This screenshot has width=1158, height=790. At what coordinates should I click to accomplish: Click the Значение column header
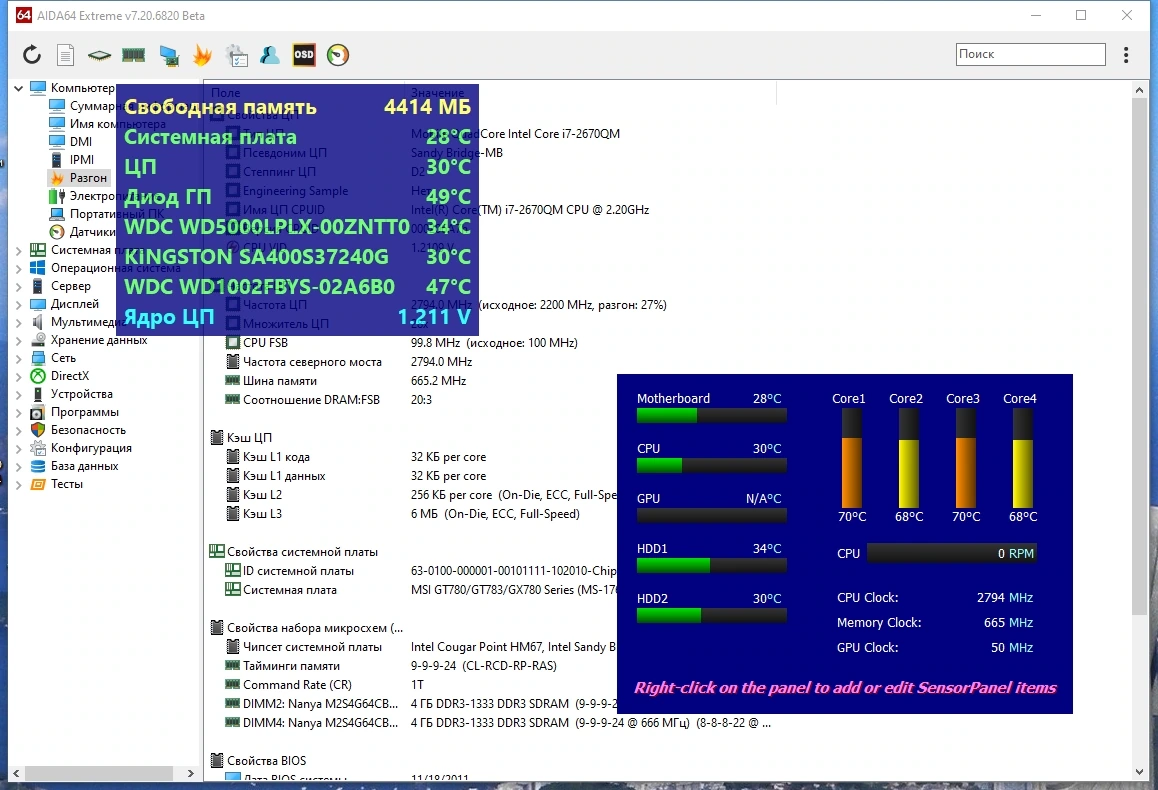(x=437, y=93)
